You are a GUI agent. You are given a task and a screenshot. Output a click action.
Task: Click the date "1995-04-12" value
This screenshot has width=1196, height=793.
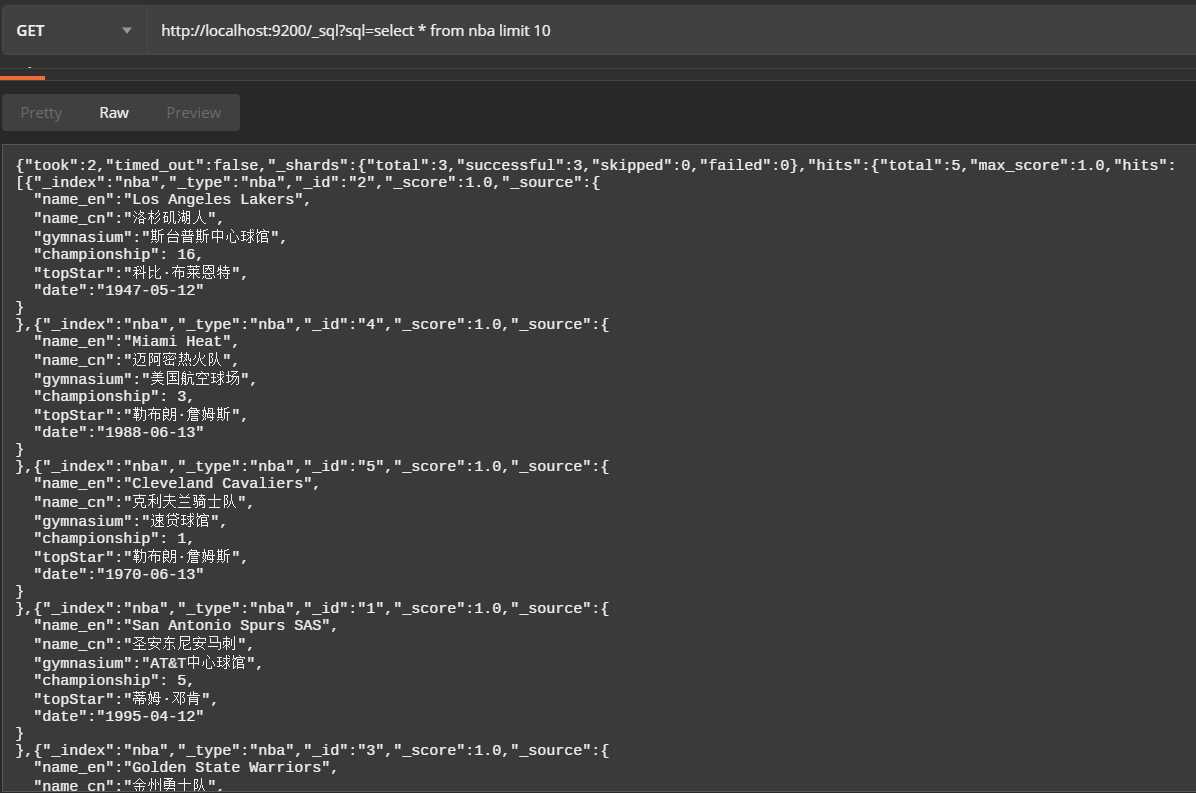[x=150, y=716]
